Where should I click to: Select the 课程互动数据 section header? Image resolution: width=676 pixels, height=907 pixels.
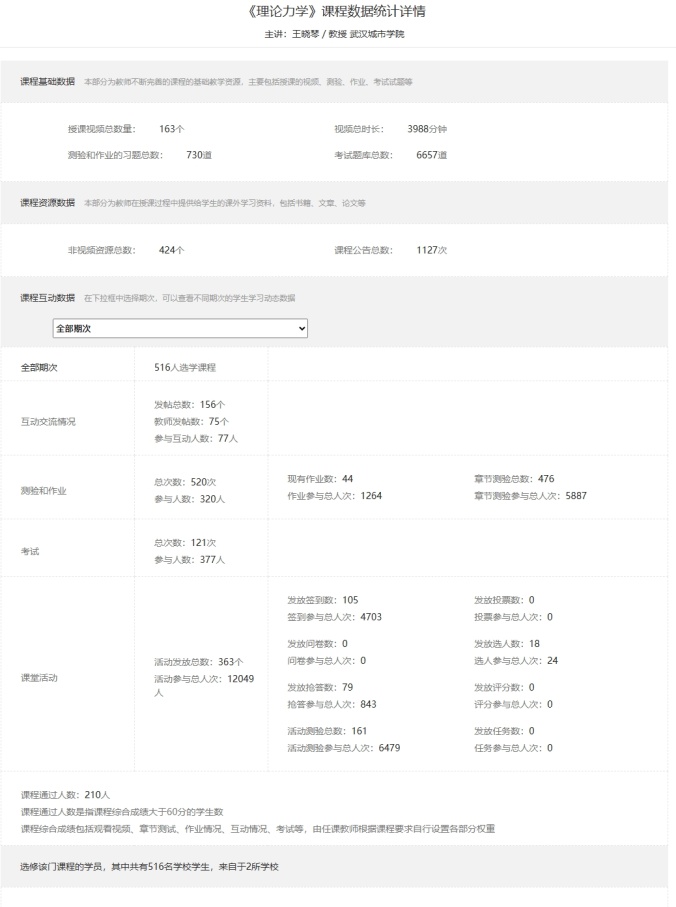pos(47,298)
